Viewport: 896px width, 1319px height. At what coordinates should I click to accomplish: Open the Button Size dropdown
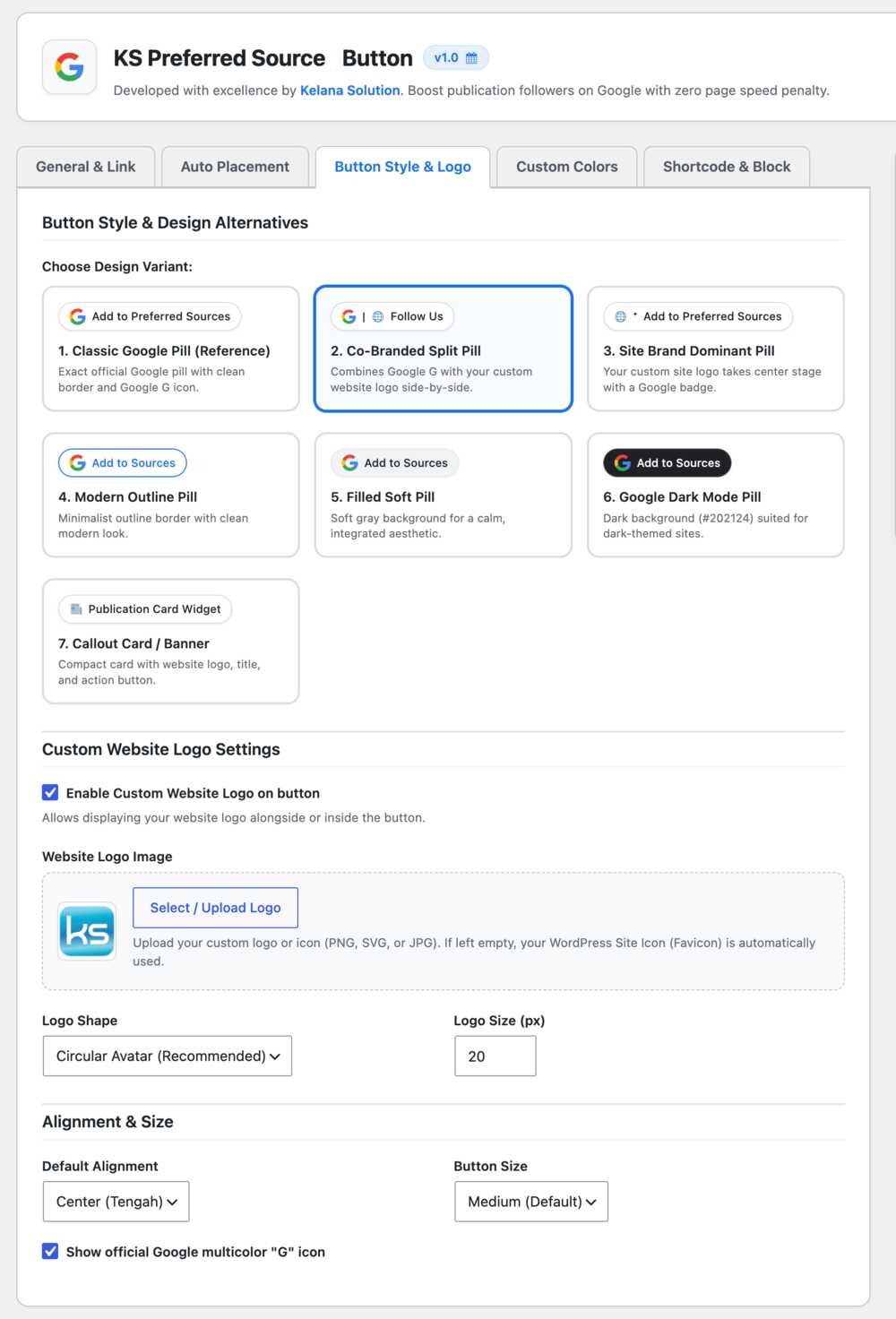530,1202
